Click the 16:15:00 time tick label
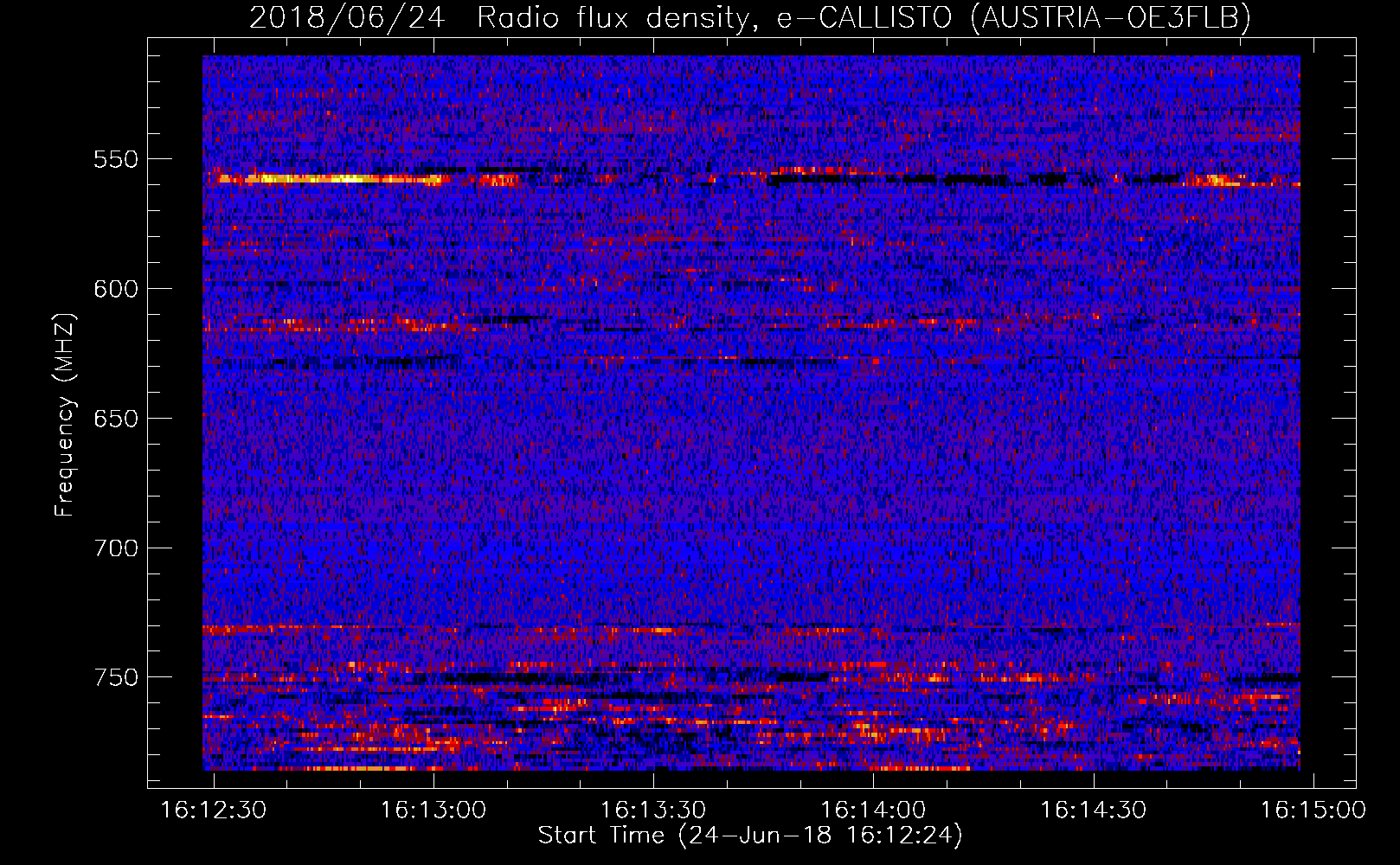The height and width of the screenshot is (865, 1400). click(x=1313, y=811)
